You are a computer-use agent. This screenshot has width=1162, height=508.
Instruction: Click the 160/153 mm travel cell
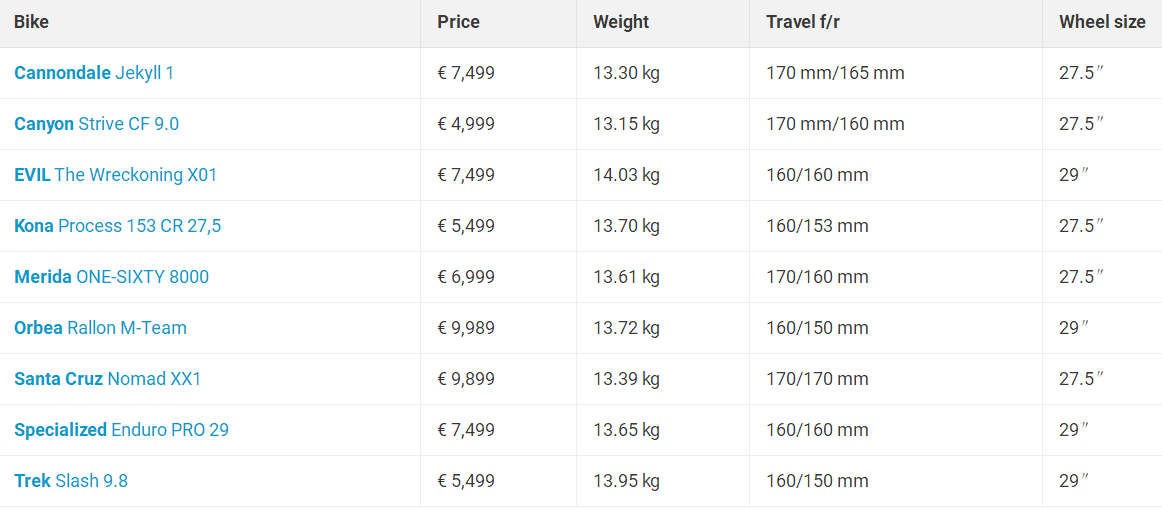tap(817, 225)
